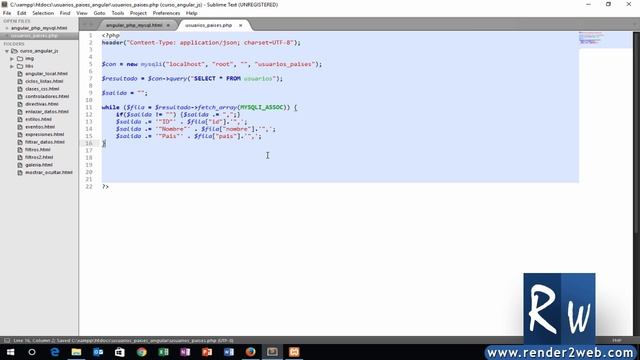Viewport: 640px width, 360px height.
Task: Open ciclos_listas.html from the sidebar
Action: (44, 81)
